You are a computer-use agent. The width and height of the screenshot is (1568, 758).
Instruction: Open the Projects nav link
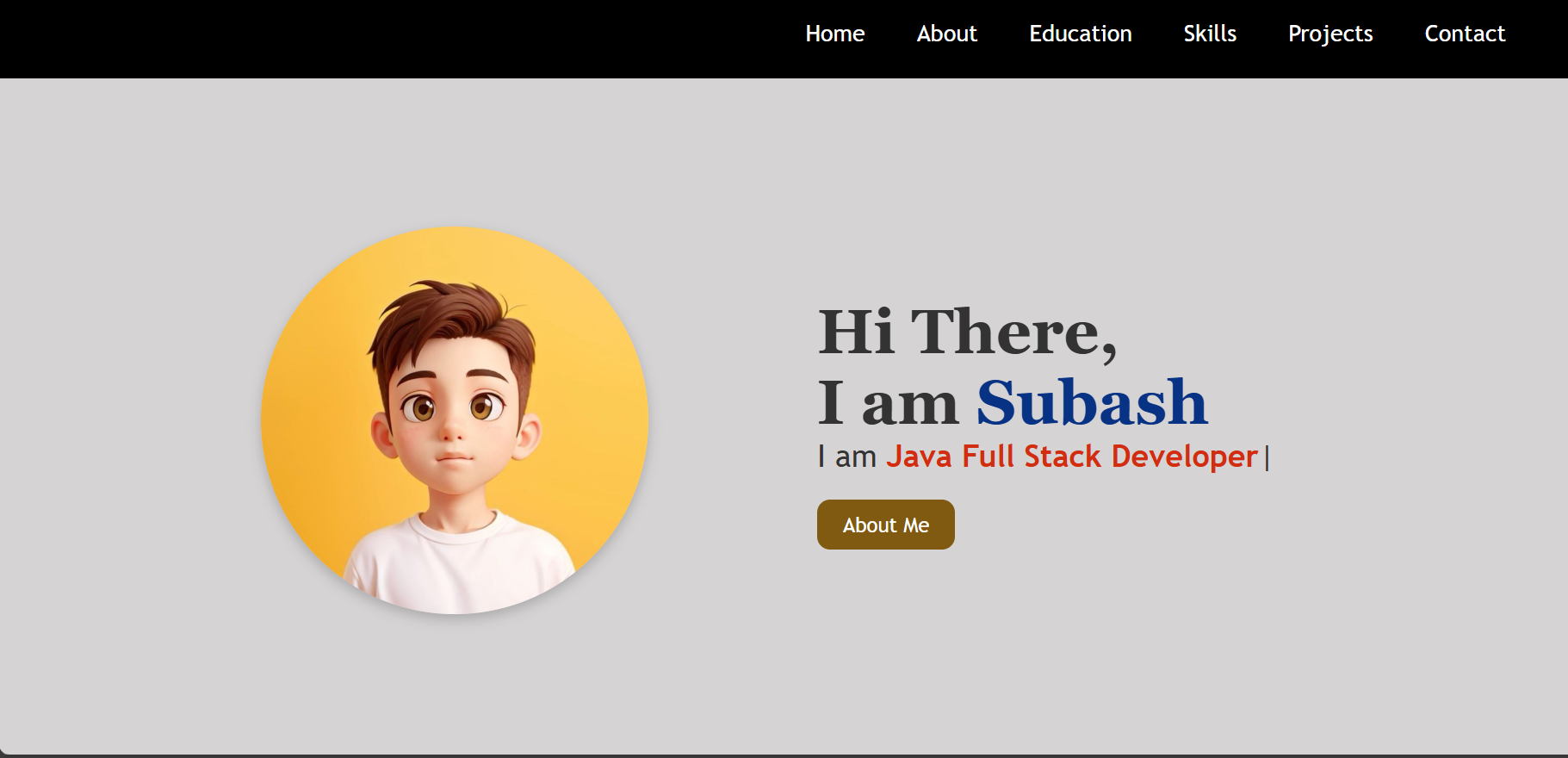[1329, 34]
